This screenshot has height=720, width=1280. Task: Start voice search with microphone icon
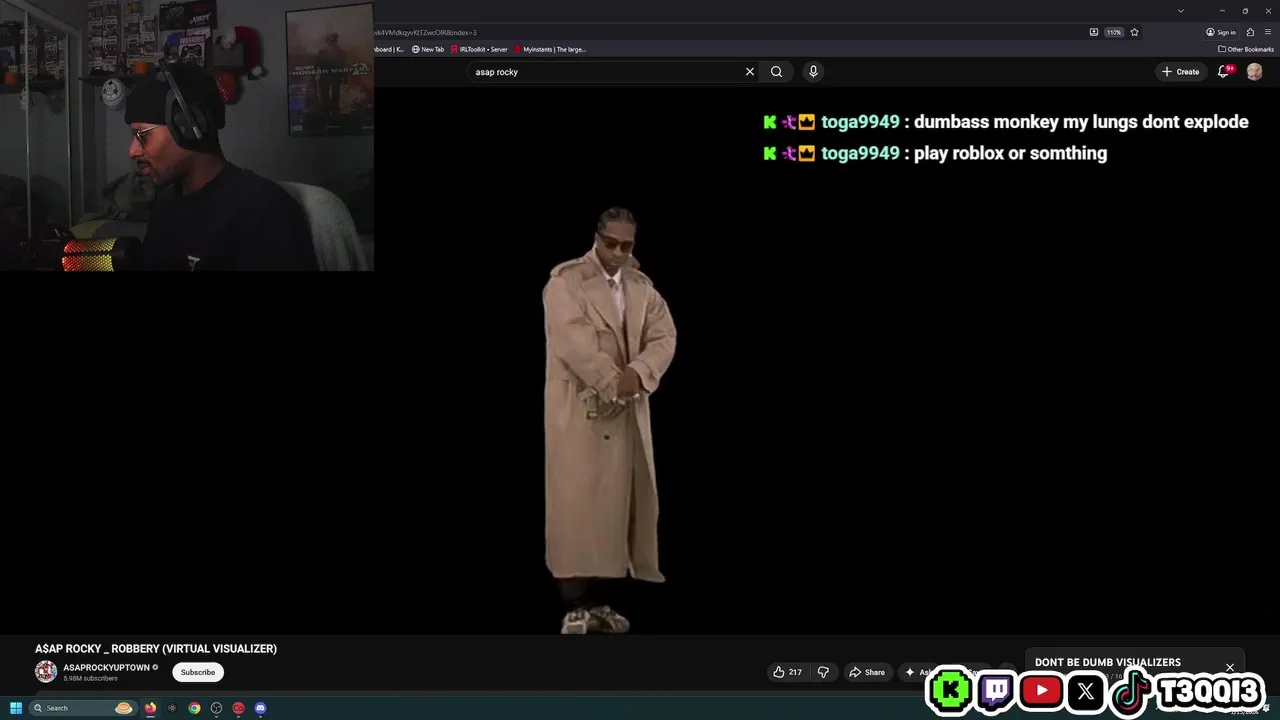point(813,72)
